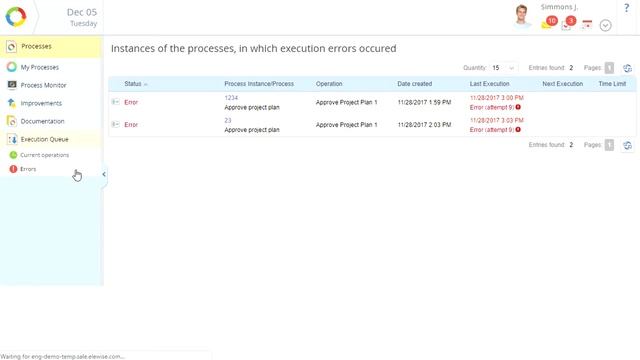
Task: Open Execution Queue menu item
Action: tap(44, 139)
